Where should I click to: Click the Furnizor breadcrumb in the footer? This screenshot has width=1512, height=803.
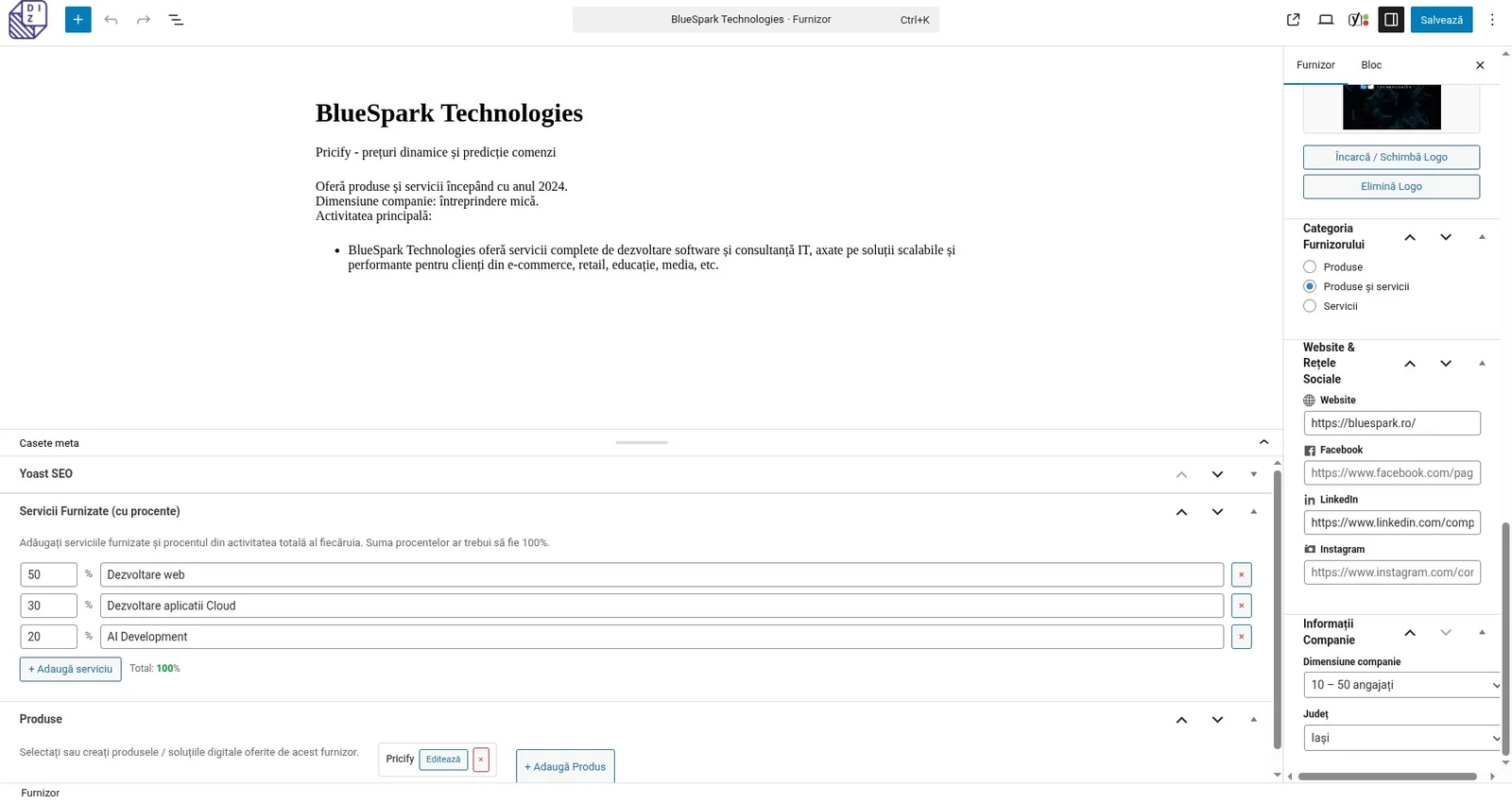(41, 794)
